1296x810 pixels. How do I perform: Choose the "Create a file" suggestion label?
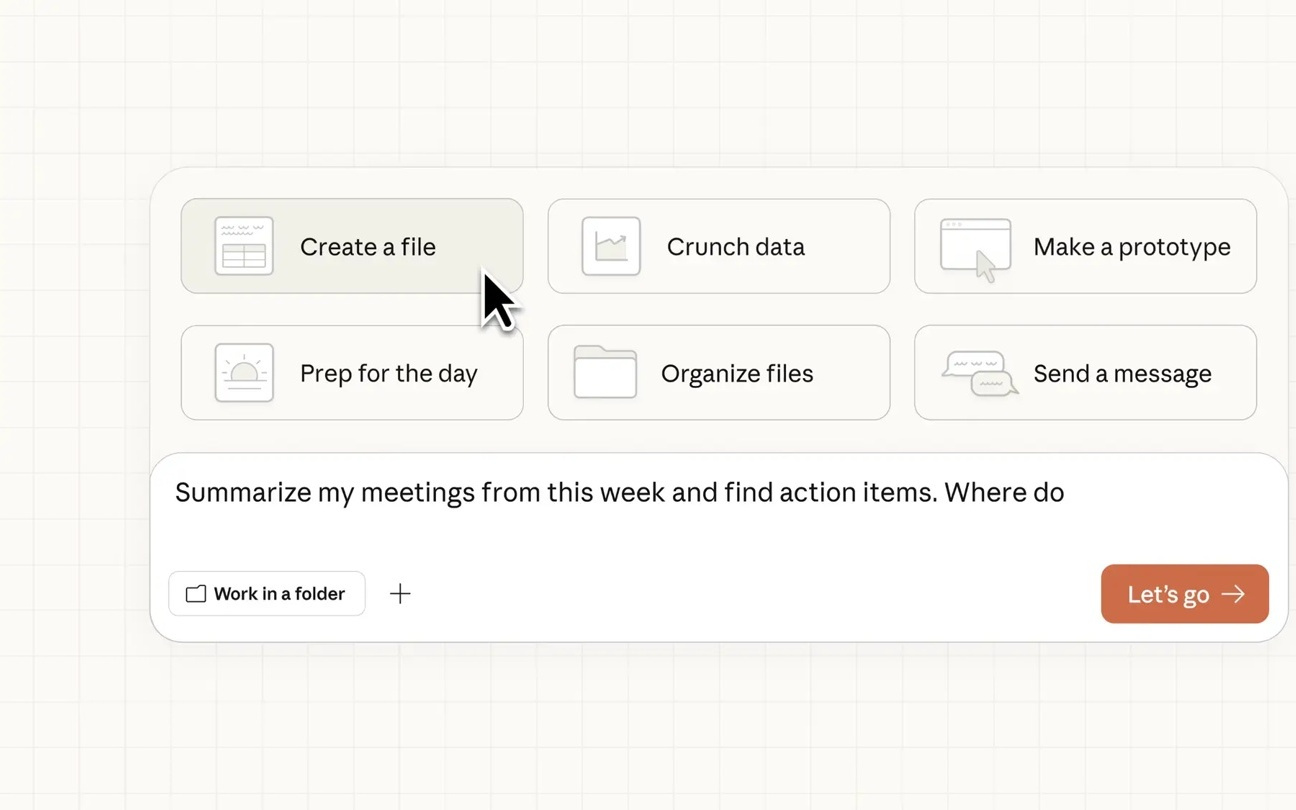point(368,247)
